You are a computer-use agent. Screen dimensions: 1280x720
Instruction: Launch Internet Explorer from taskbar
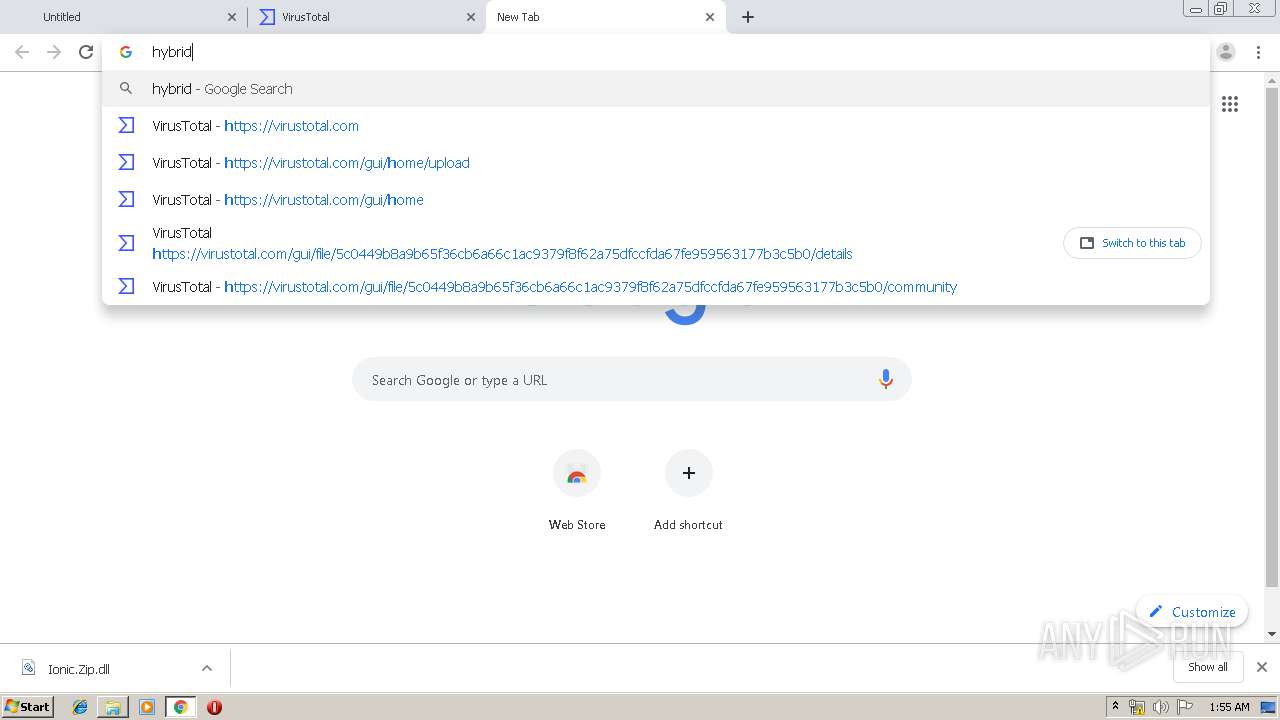pos(80,707)
